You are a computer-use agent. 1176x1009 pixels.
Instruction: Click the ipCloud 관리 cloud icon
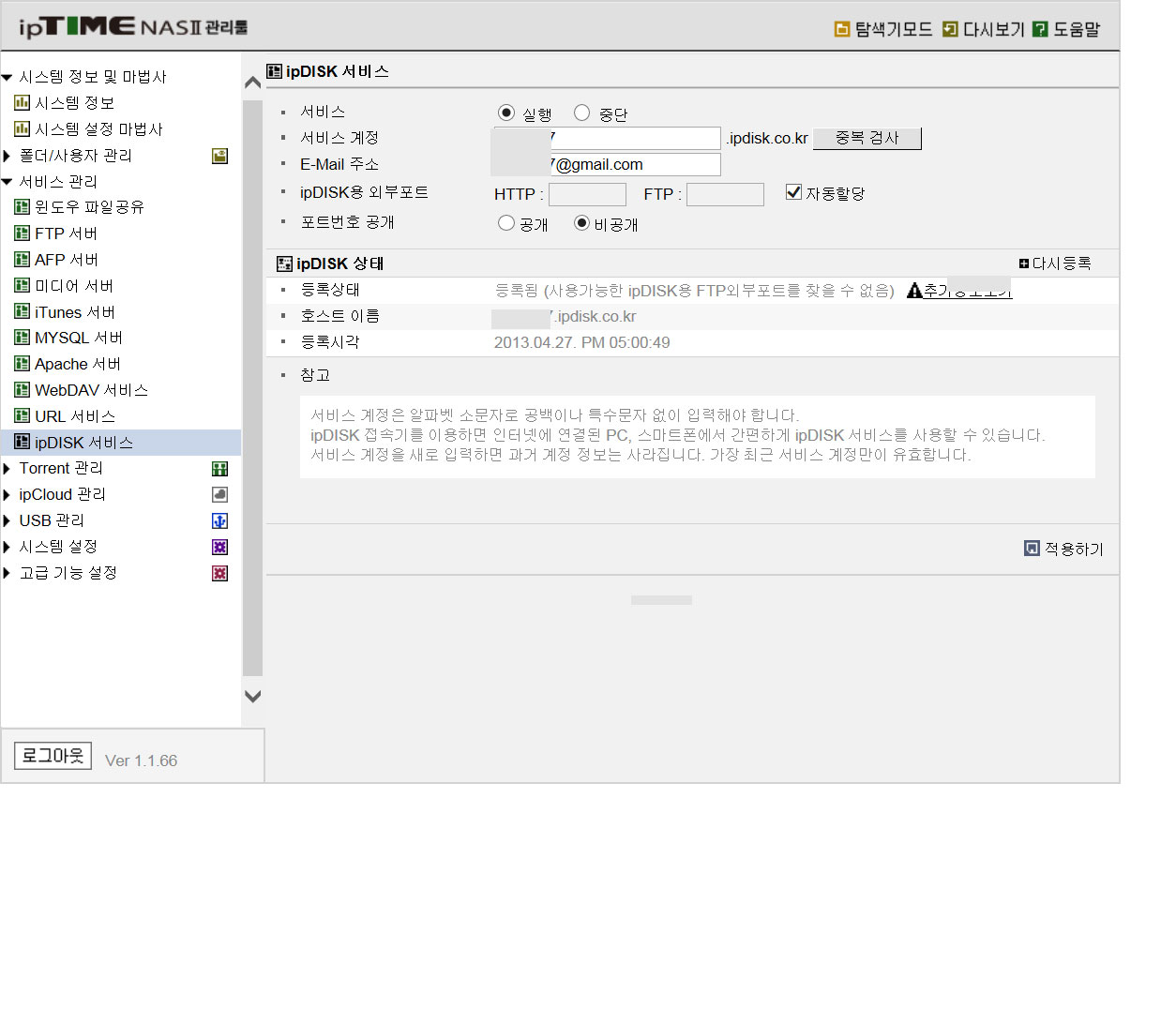[219, 495]
